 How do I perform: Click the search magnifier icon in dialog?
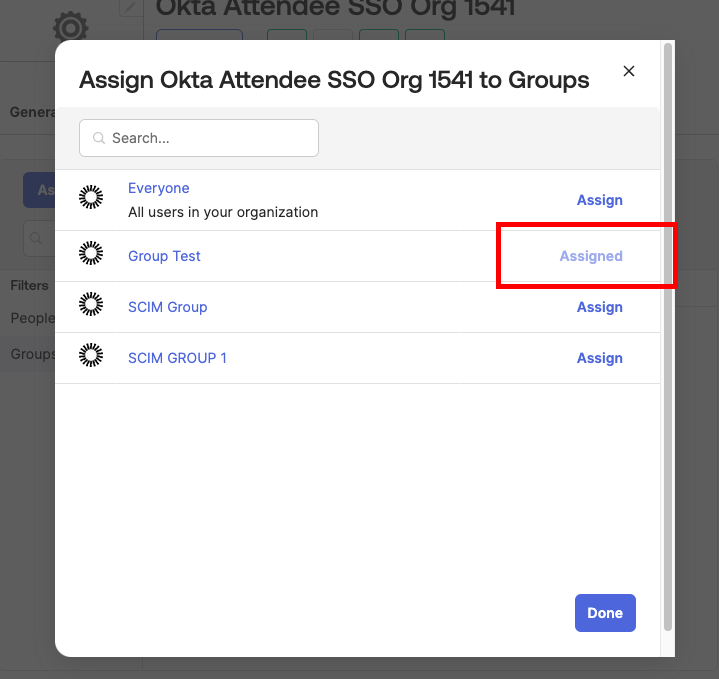coord(99,138)
